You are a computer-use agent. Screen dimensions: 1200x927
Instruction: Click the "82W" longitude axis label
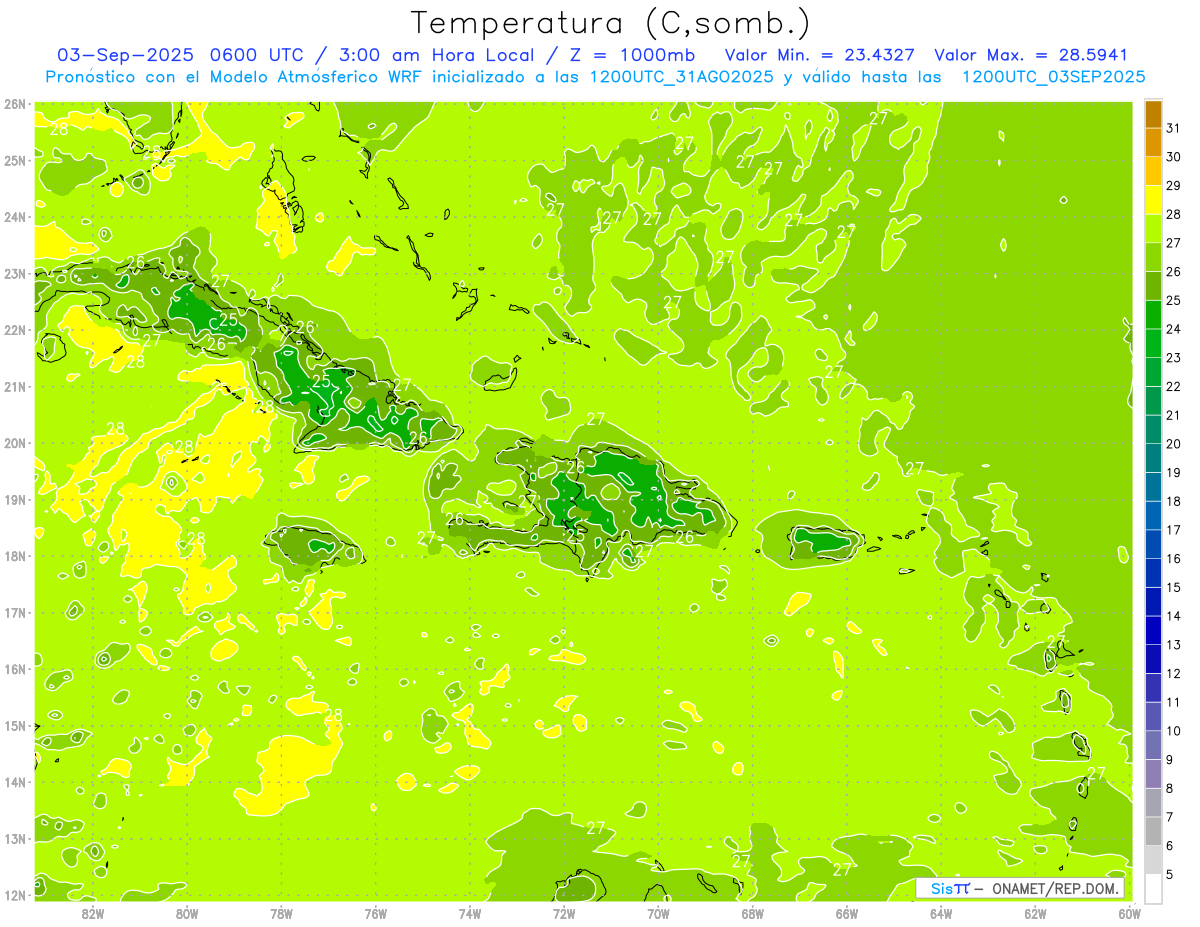pyautogui.click(x=93, y=913)
